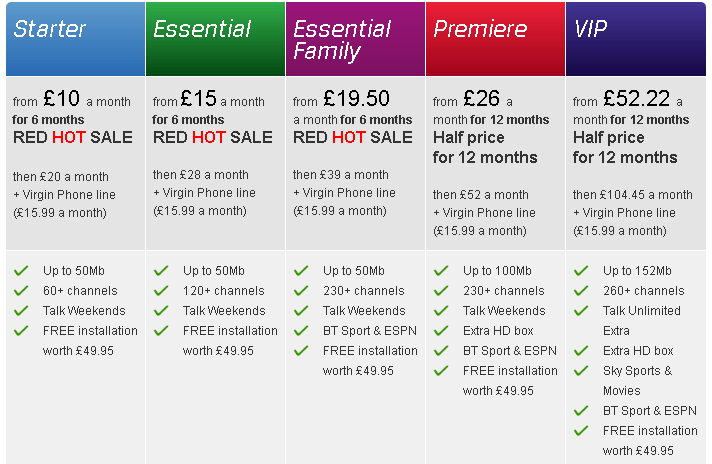The image size is (712, 464).
Task: Click the Essential RED HOT SALE text
Action: click(213, 137)
